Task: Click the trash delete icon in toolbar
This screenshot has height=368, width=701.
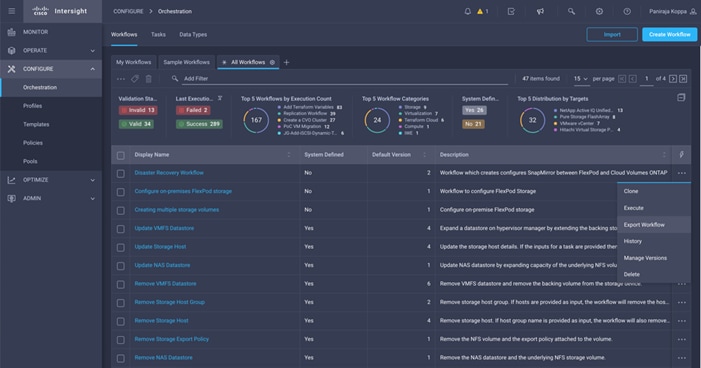Action: pyautogui.click(x=148, y=79)
